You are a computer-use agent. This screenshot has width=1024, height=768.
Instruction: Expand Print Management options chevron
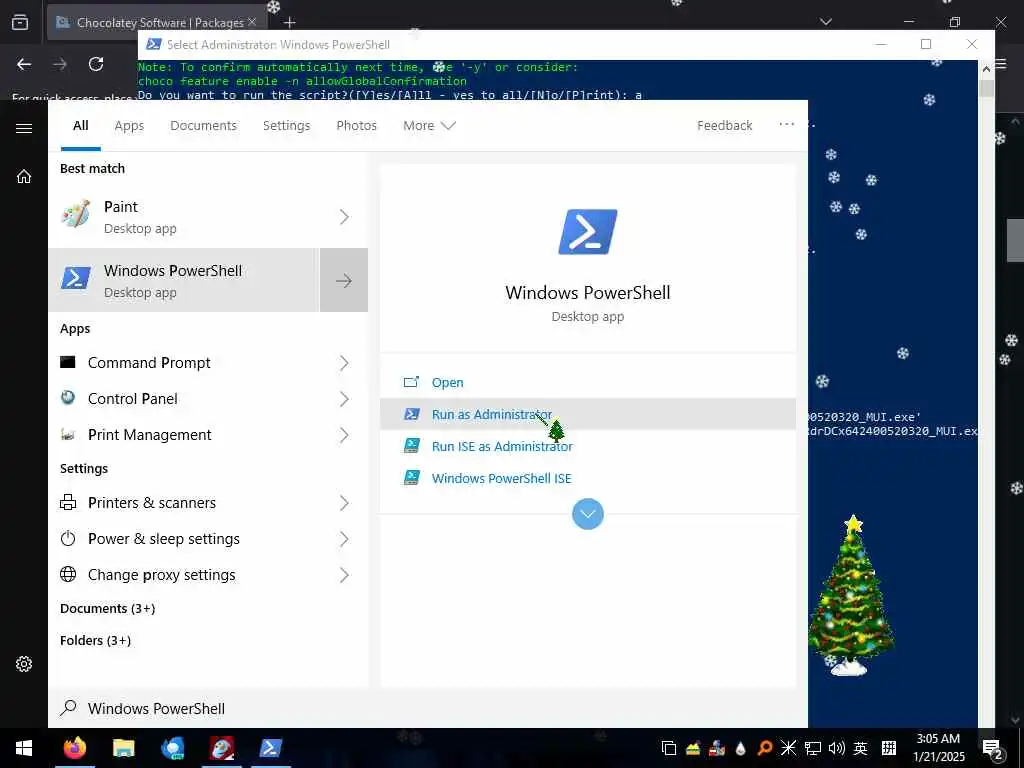click(344, 434)
